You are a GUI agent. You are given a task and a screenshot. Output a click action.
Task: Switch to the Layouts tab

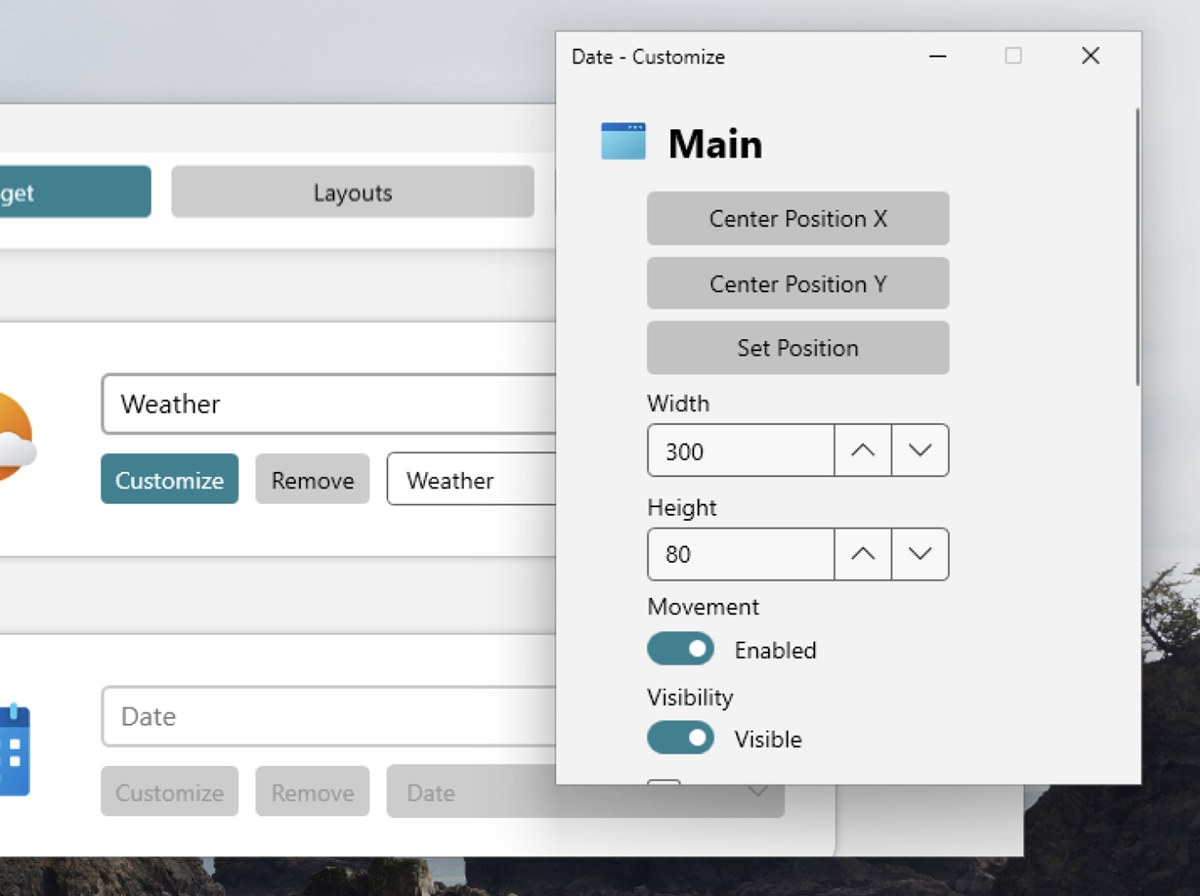tap(352, 192)
